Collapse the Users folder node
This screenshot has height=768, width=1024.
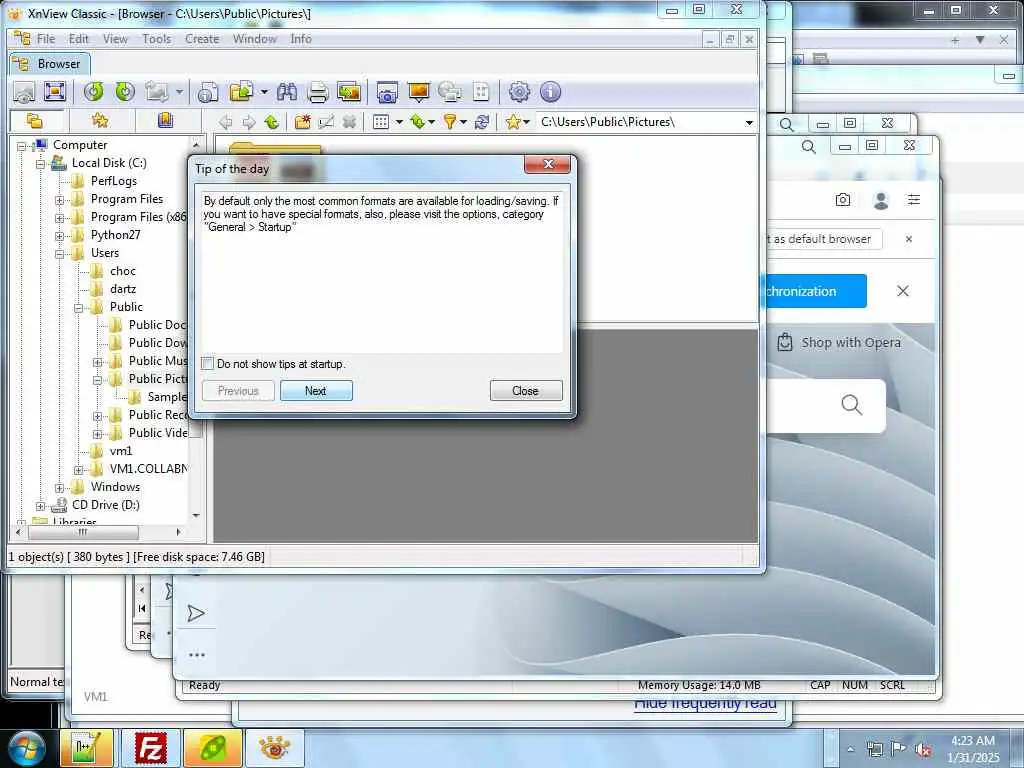(x=59, y=254)
